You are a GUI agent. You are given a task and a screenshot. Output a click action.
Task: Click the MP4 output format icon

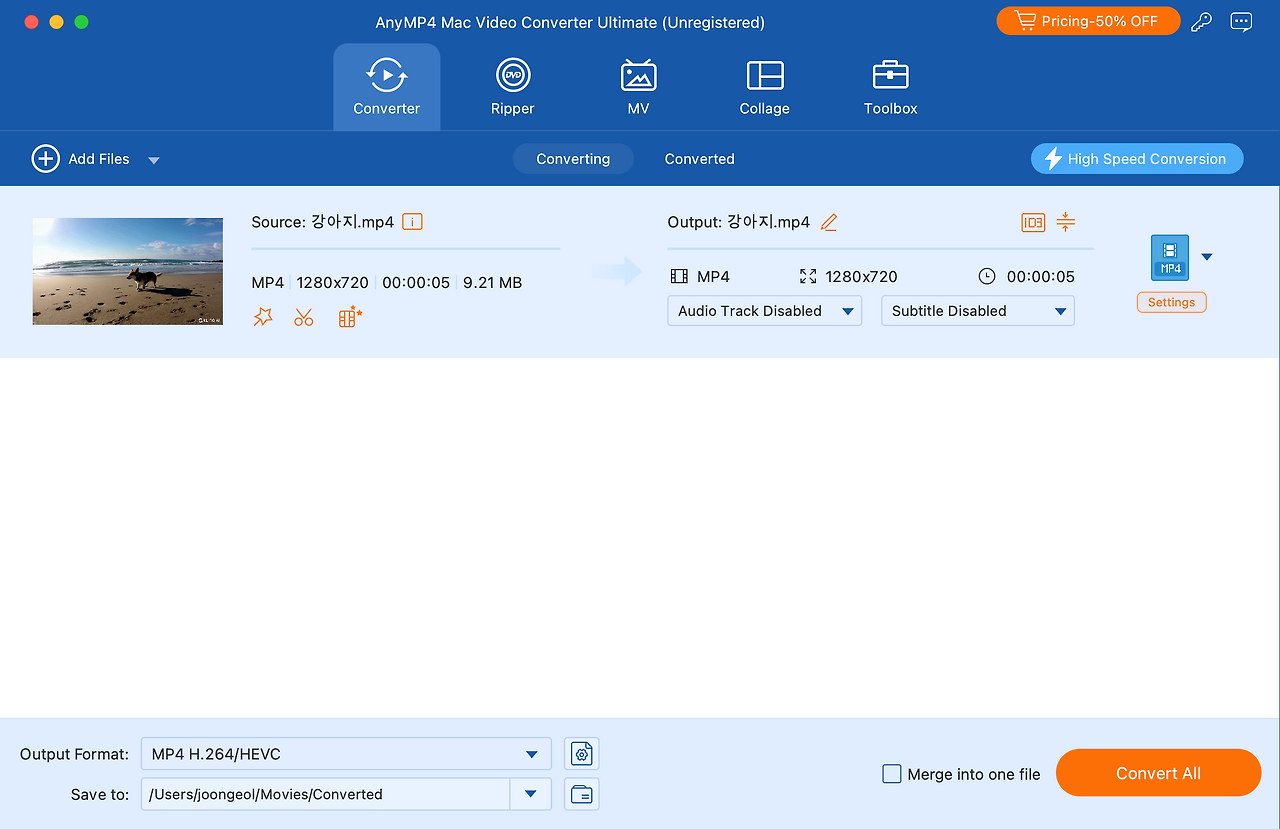click(x=1170, y=257)
